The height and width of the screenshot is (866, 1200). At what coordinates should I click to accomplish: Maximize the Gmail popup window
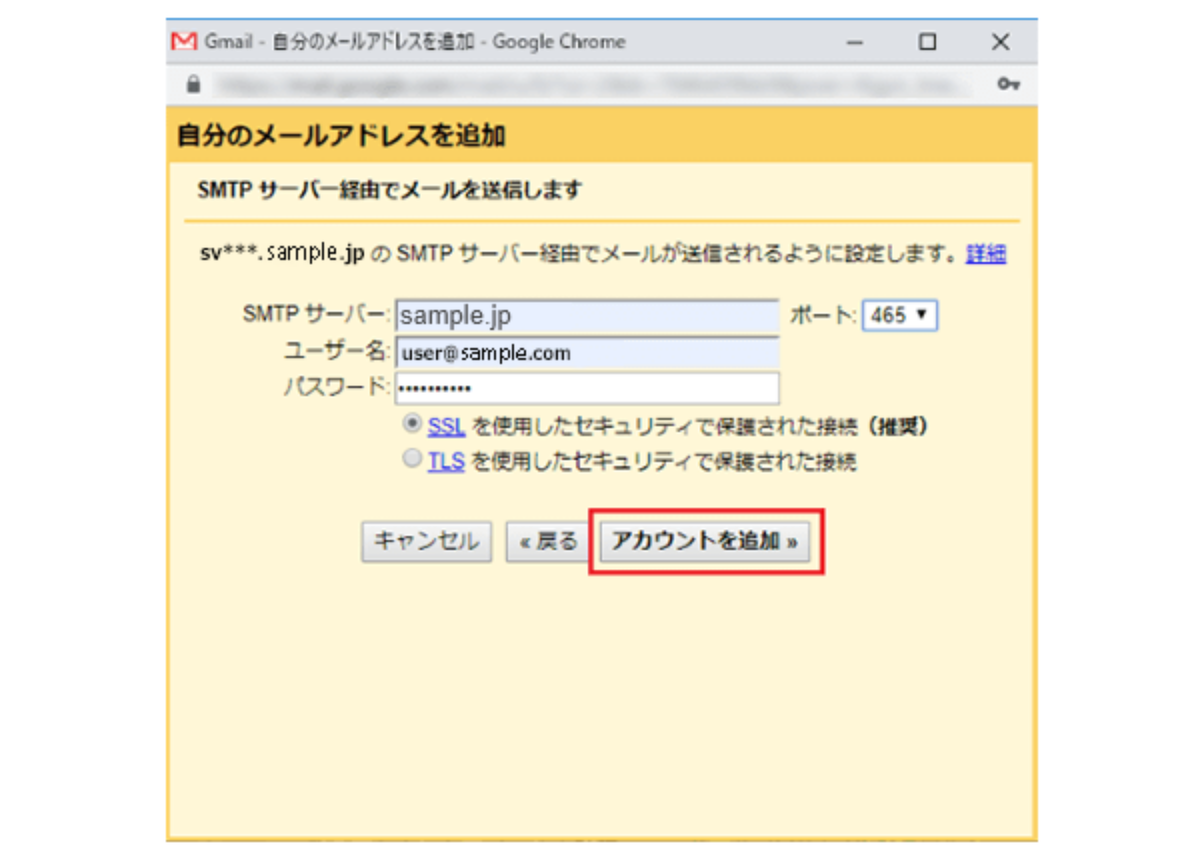[928, 42]
